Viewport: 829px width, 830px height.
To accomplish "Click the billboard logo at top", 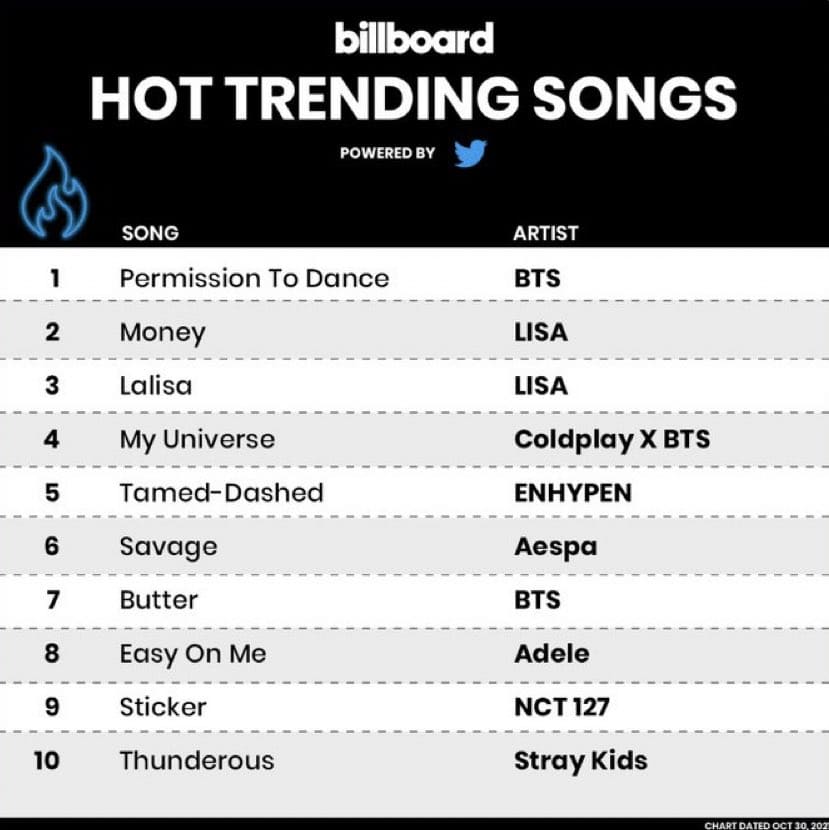I will (x=414, y=39).
